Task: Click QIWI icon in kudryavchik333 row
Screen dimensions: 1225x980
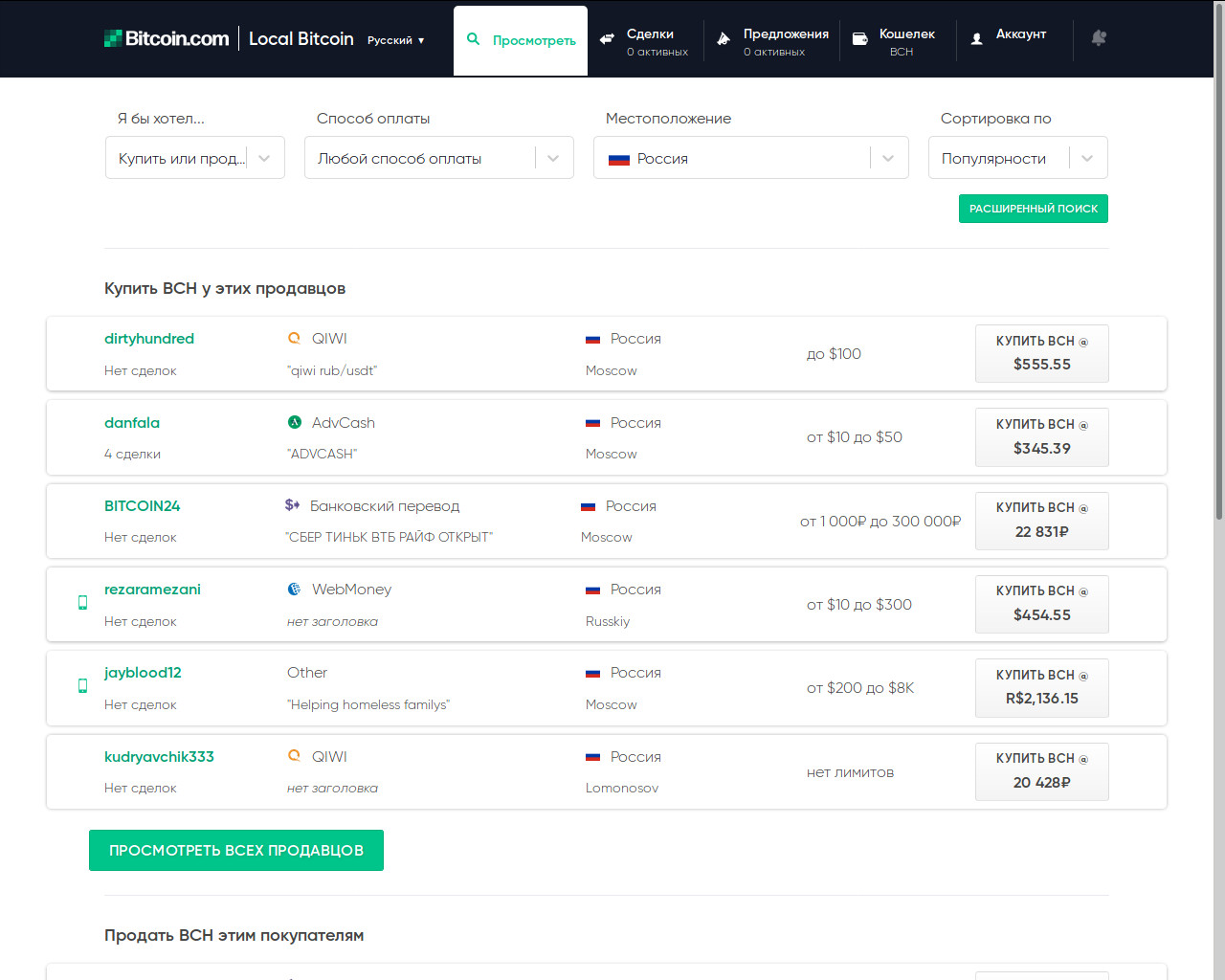Action: point(295,756)
